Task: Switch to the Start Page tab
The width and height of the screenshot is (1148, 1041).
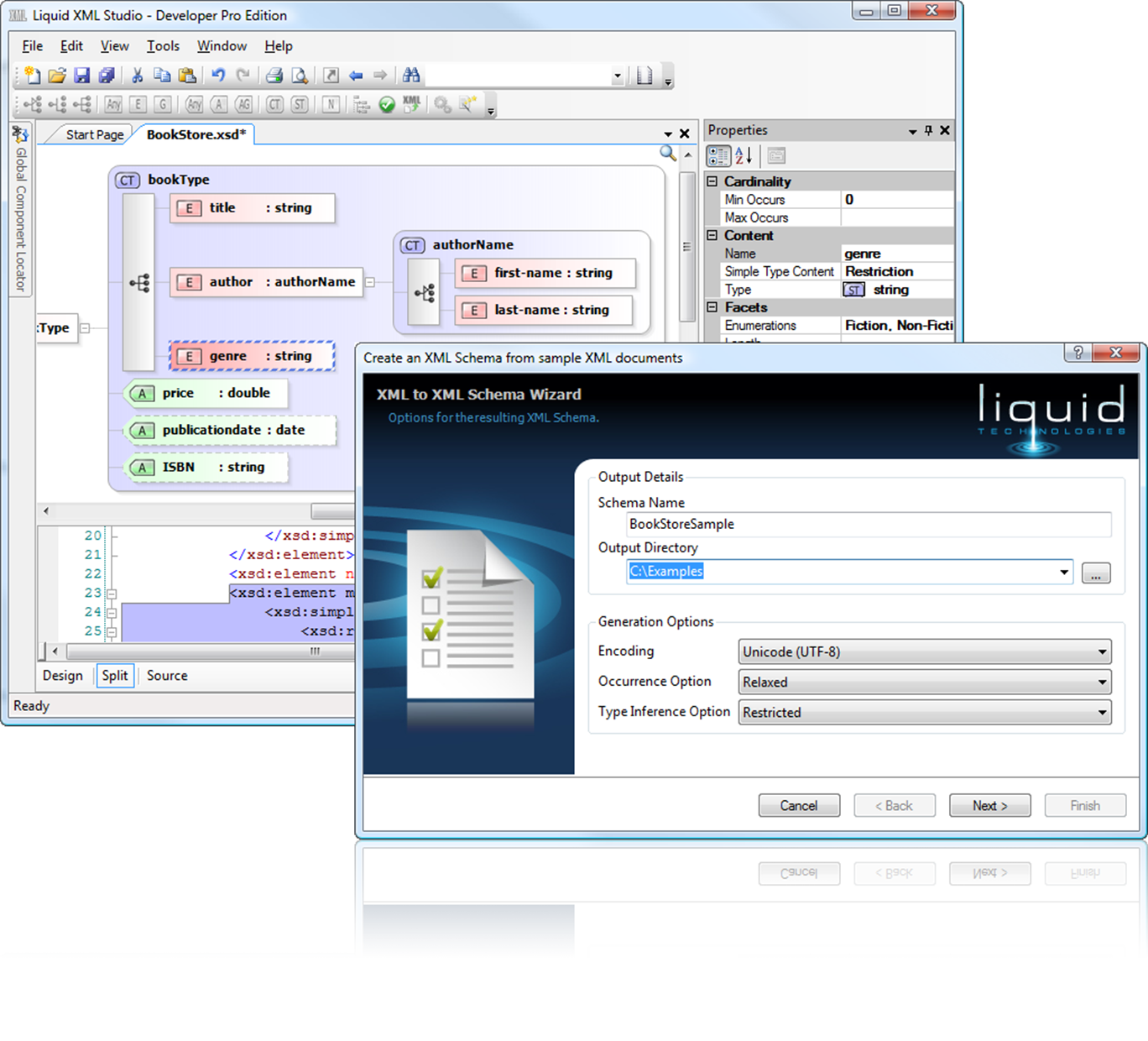Action: click(94, 134)
